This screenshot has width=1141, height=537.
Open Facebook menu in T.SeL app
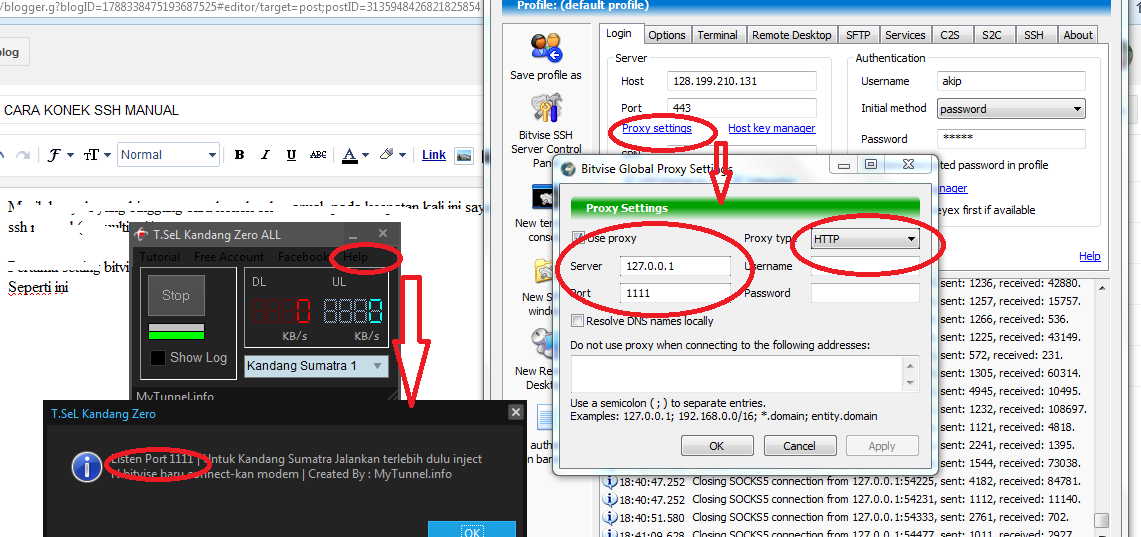[303, 257]
